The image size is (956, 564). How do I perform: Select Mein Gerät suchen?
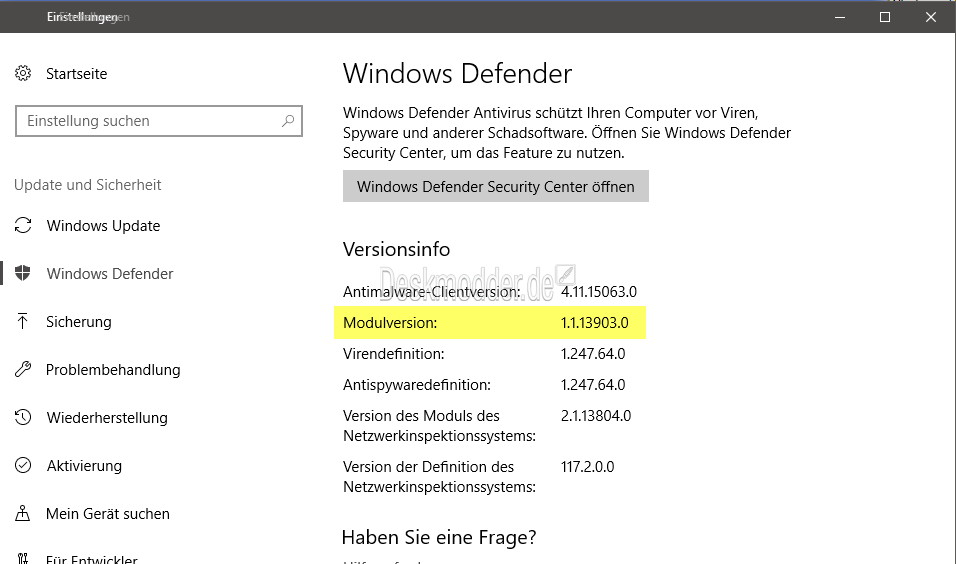[x=107, y=514]
